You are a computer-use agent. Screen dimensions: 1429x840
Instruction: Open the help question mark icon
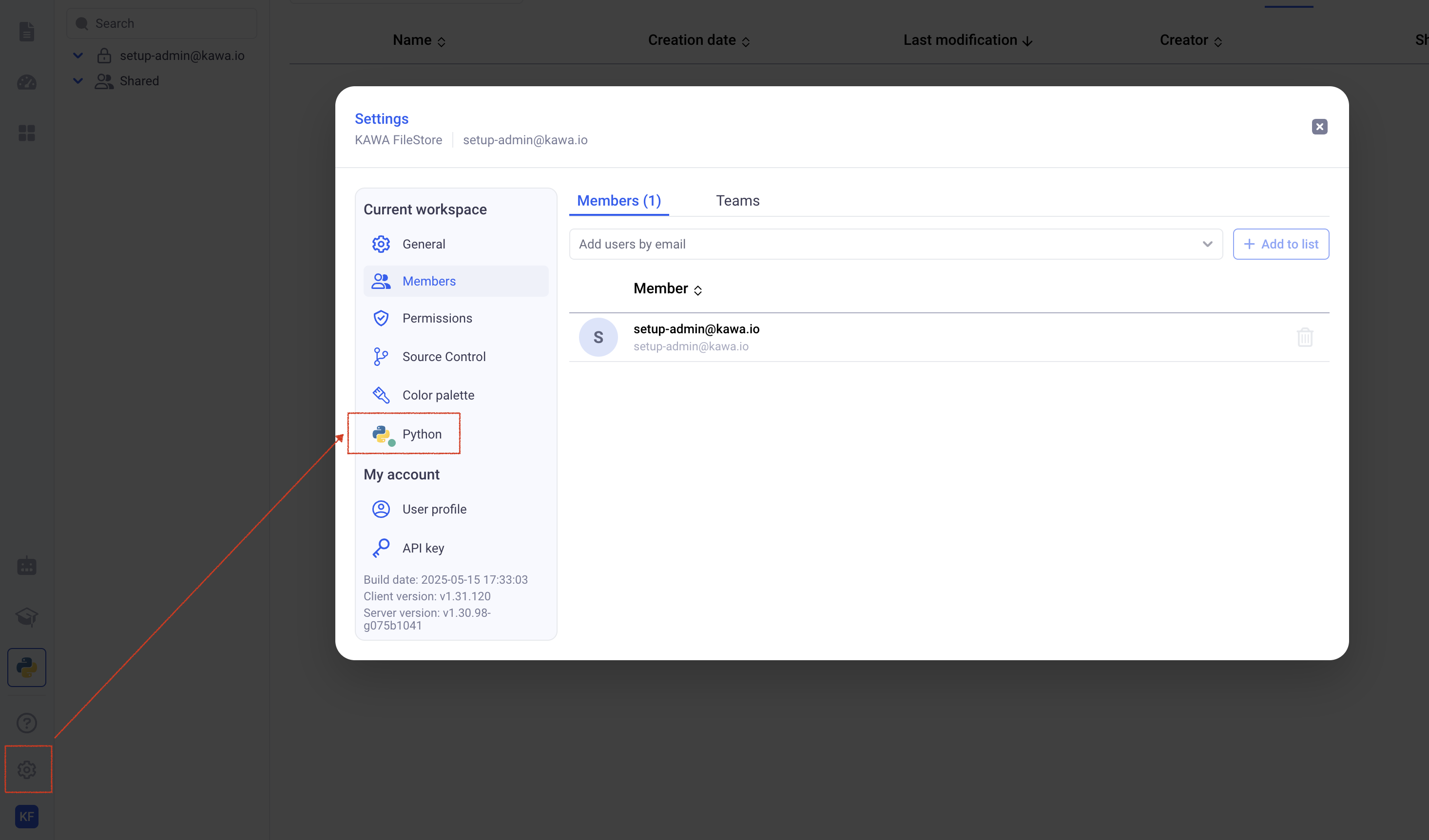point(27,723)
